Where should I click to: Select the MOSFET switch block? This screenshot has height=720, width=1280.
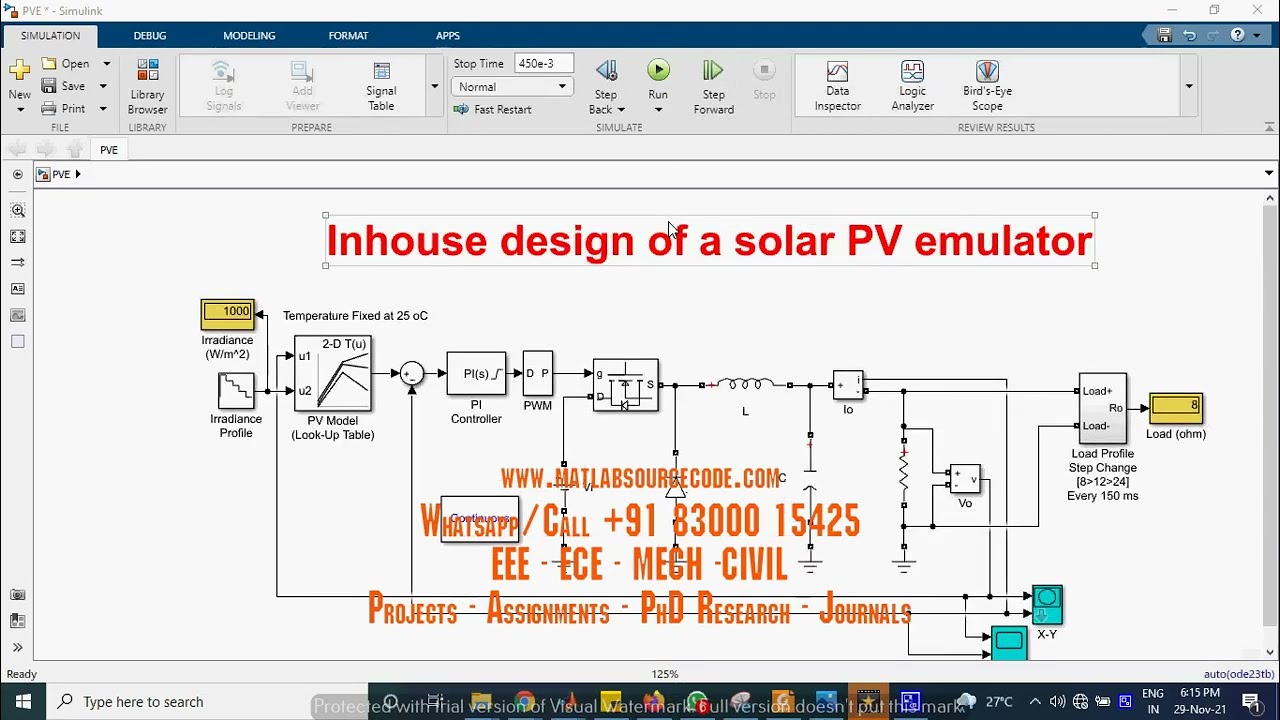point(626,385)
